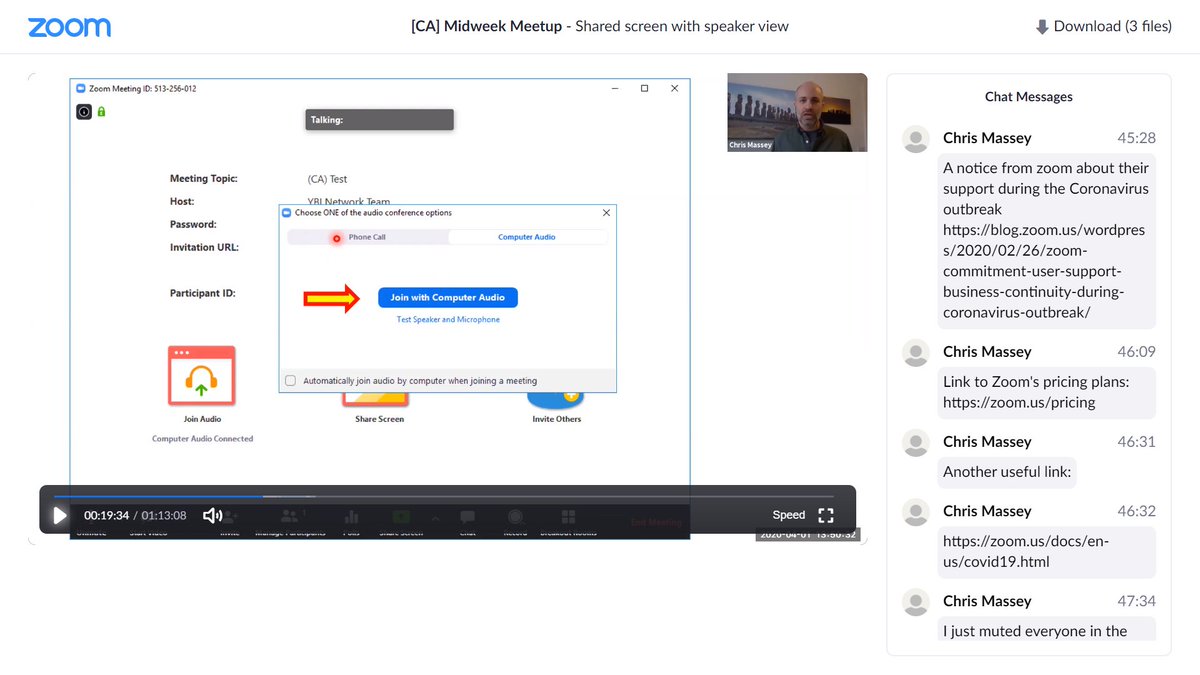Click the current time 00:19:34

coord(107,515)
